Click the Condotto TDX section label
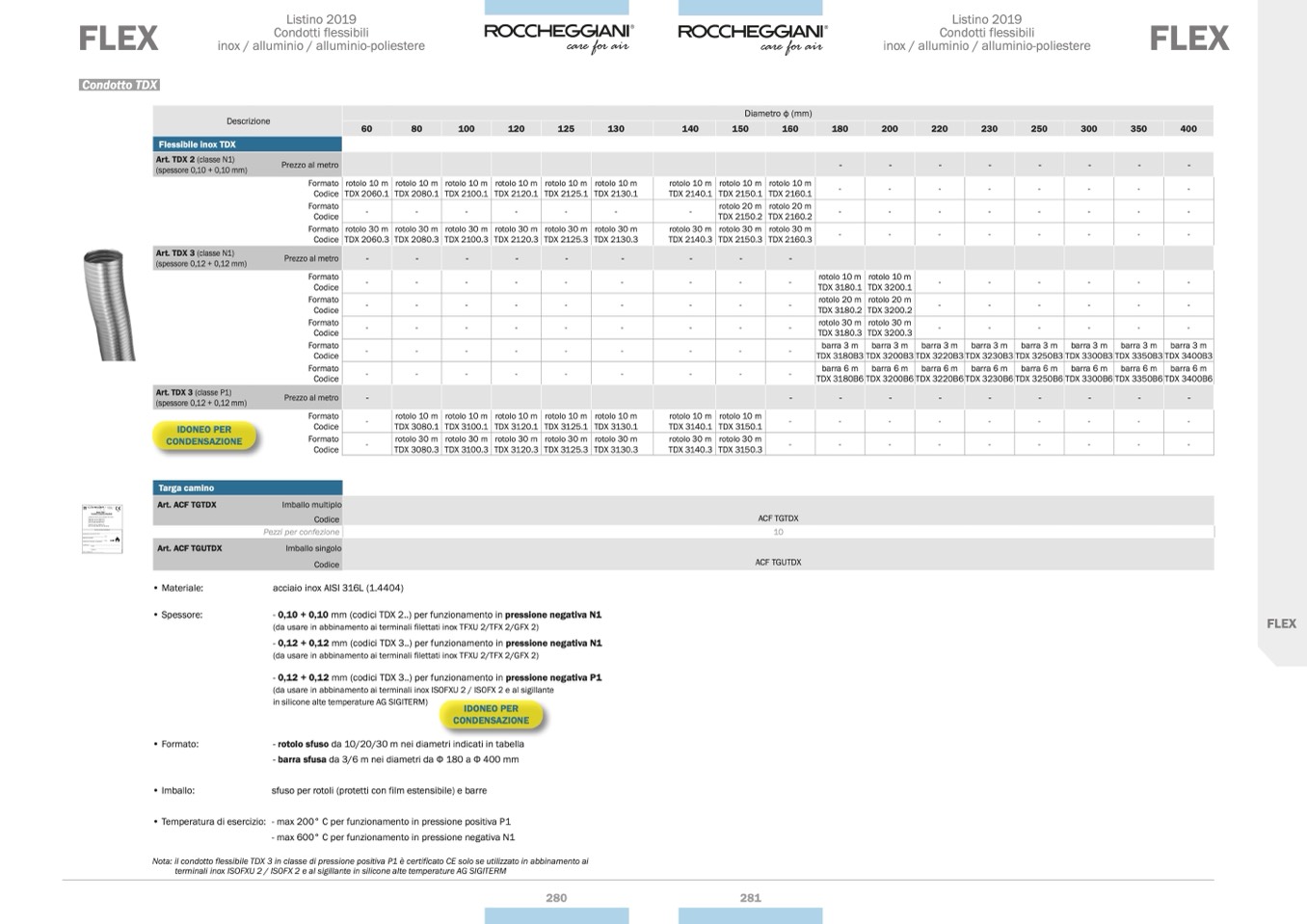The image size is (1307, 924). coord(120,85)
